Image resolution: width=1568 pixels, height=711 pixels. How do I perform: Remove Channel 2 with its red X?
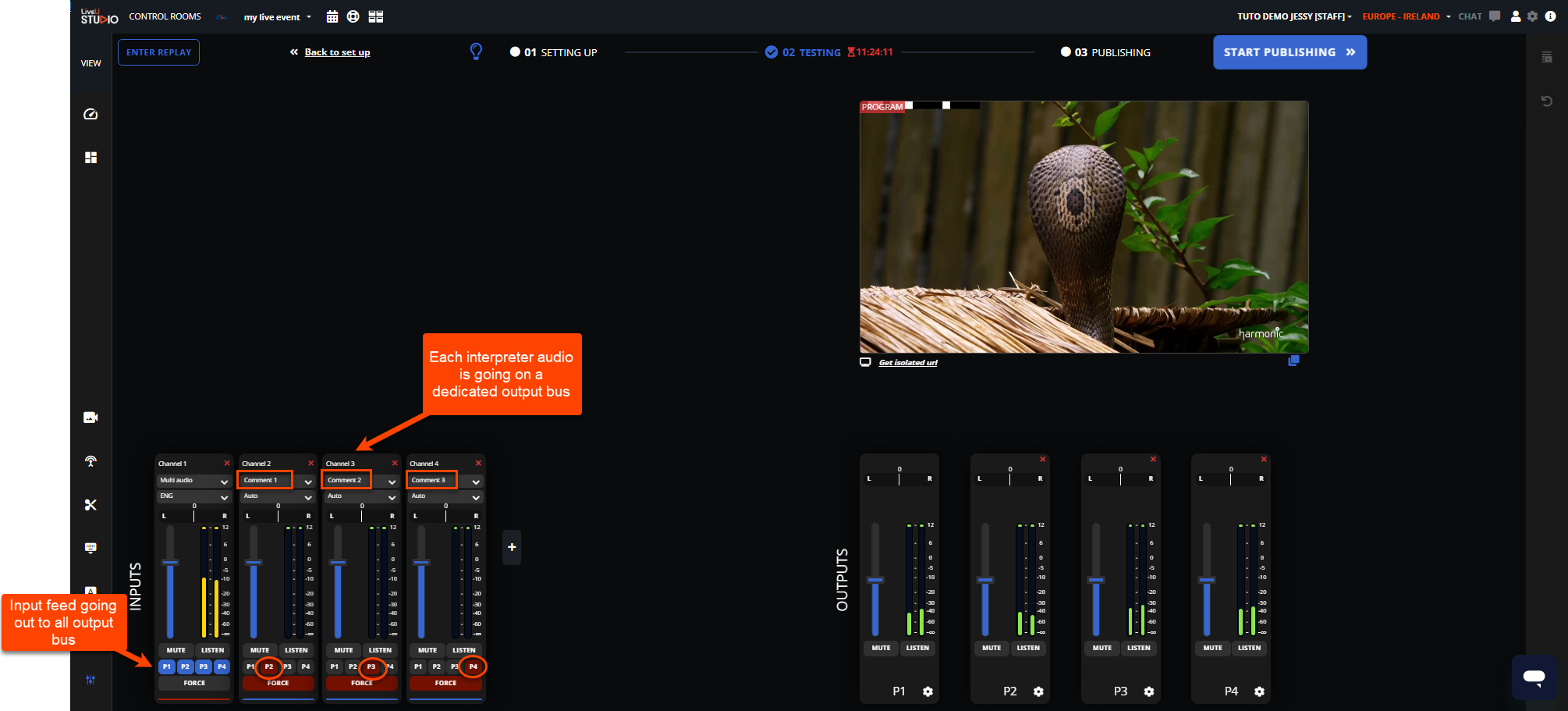(310, 464)
